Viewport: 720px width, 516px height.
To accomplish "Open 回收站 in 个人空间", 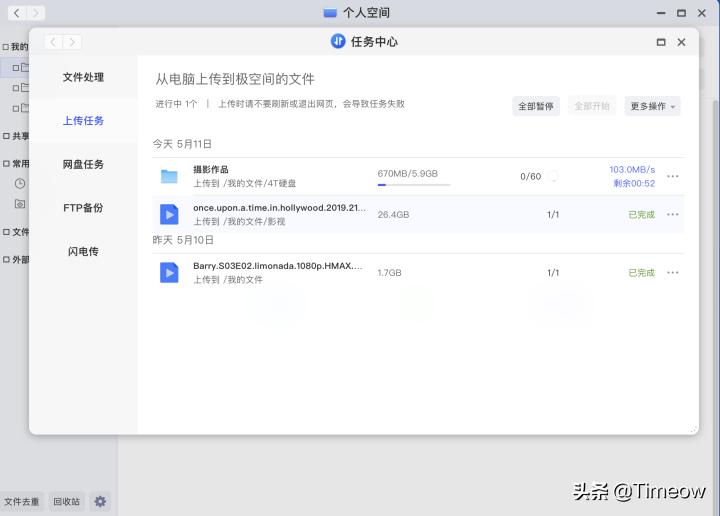I will (x=67, y=501).
